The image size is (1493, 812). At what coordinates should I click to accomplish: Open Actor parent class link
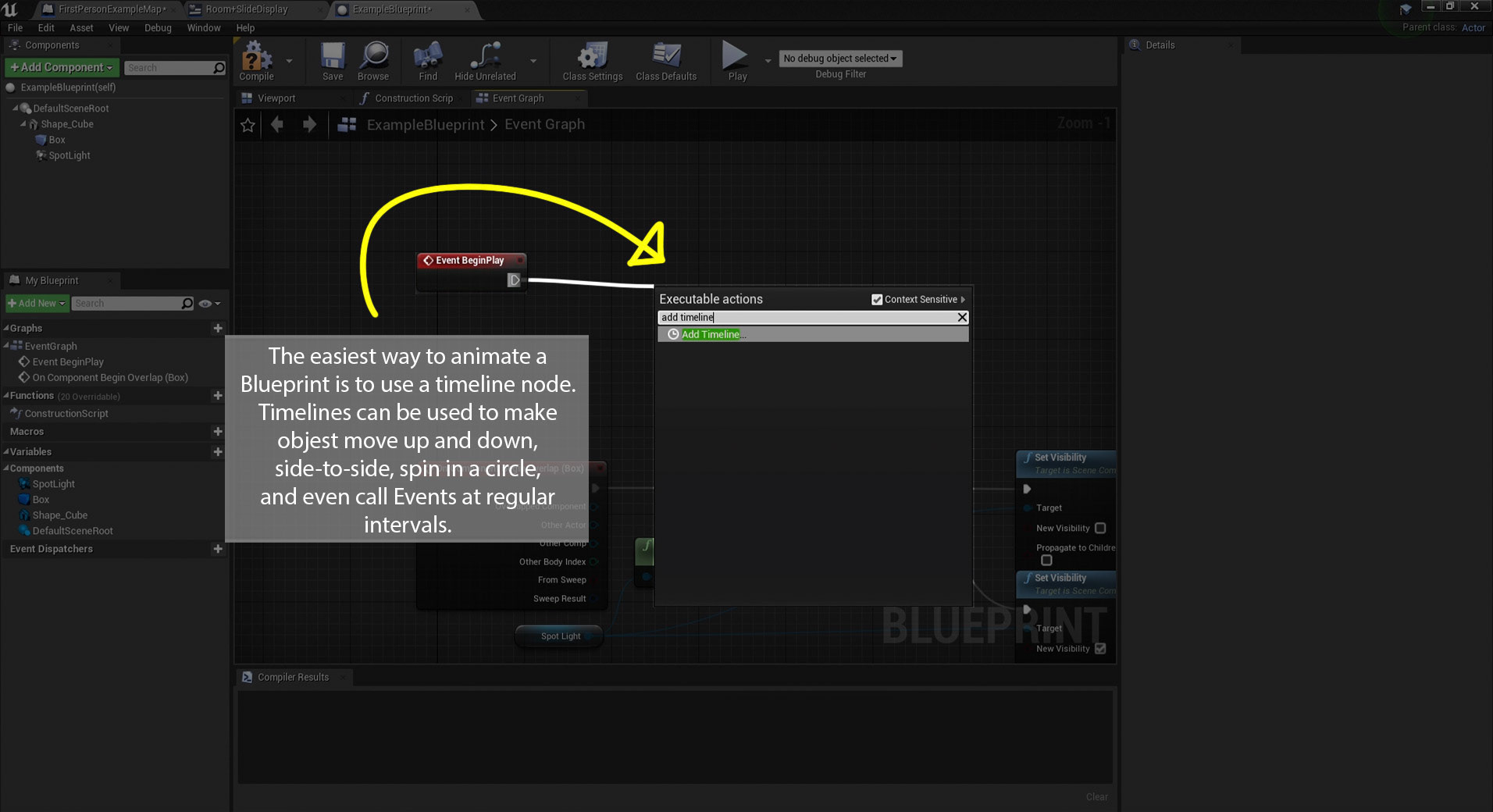pos(1473,27)
